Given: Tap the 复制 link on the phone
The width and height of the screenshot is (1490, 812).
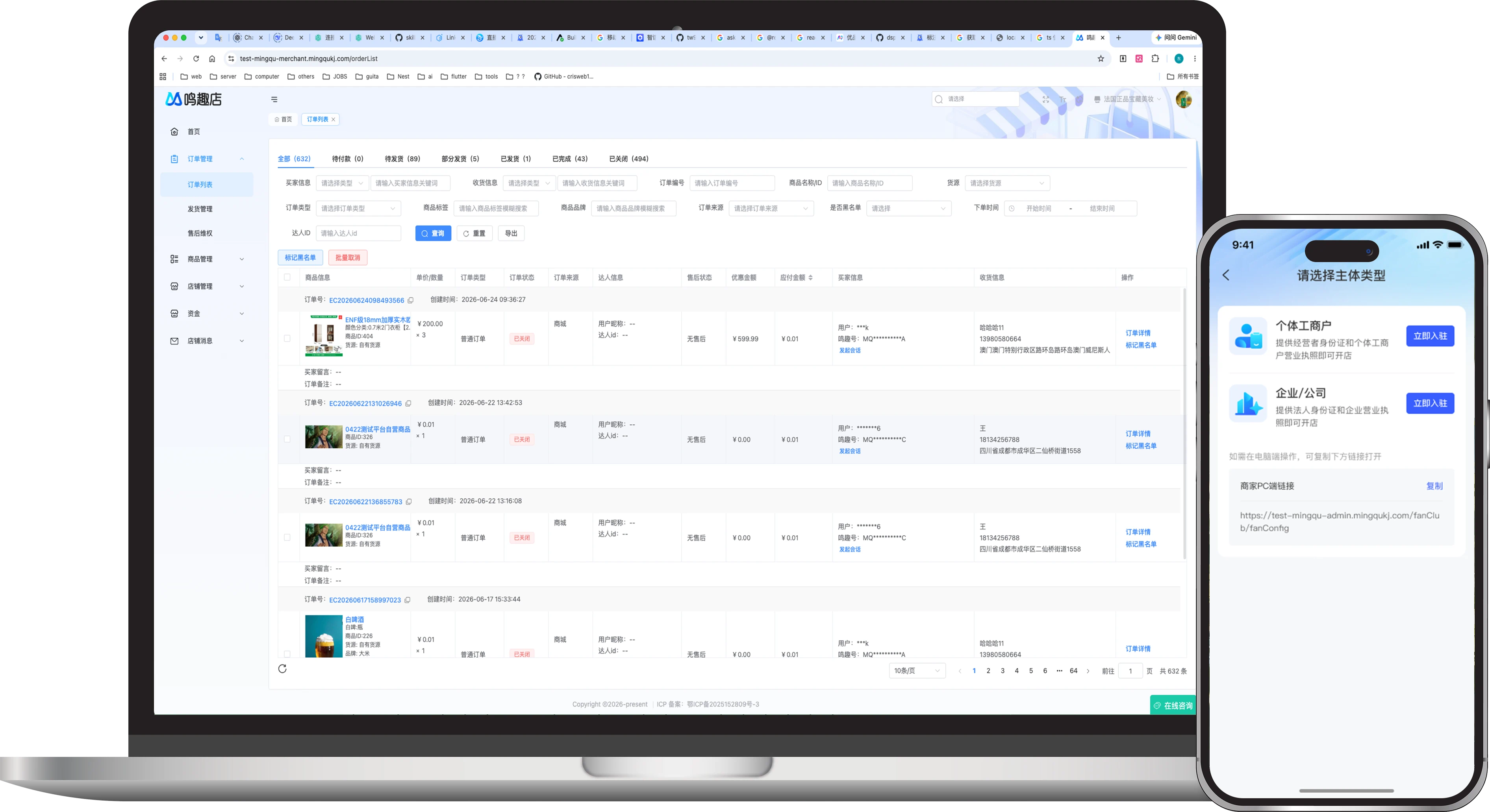Looking at the screenshot, I should pyautogui.click(x=1434, y=486).
